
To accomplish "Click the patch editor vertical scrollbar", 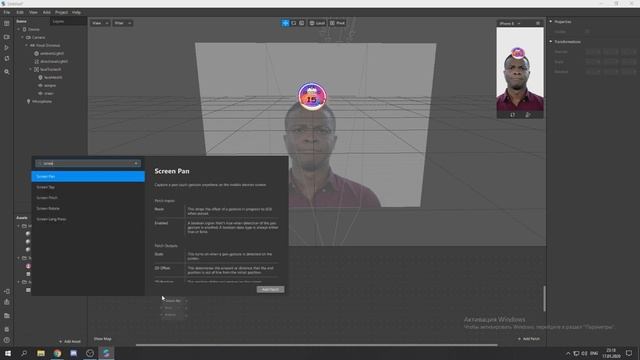I will [544, 298].
